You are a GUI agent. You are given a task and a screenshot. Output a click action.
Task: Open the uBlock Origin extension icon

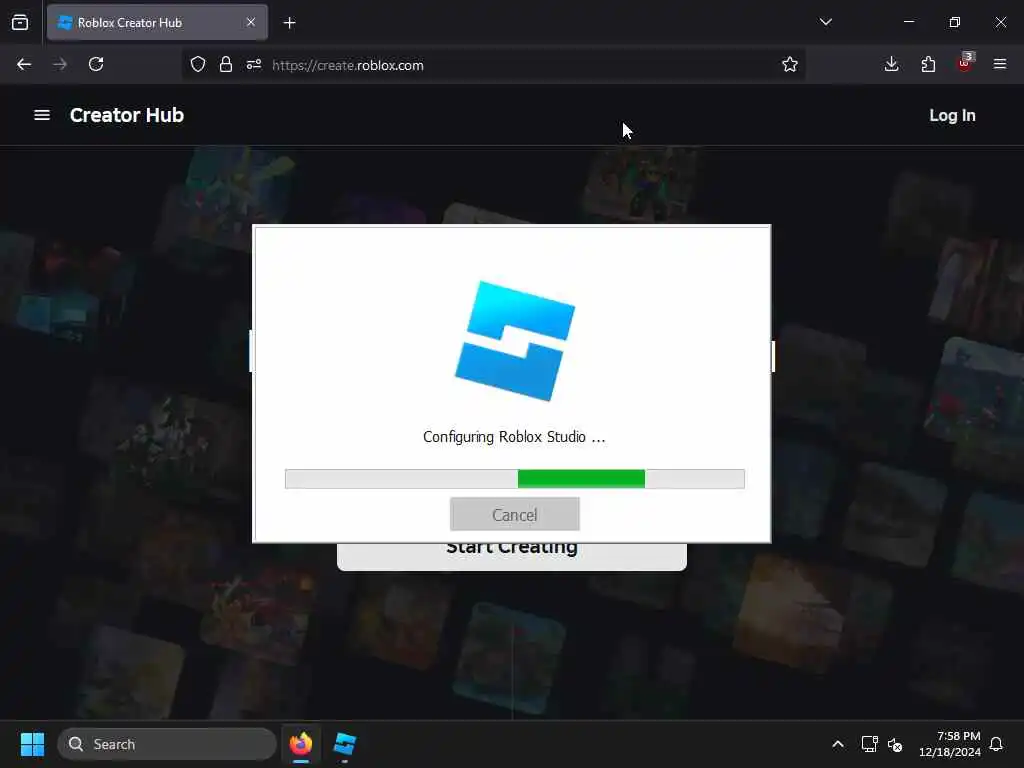(x=965, y=63)
